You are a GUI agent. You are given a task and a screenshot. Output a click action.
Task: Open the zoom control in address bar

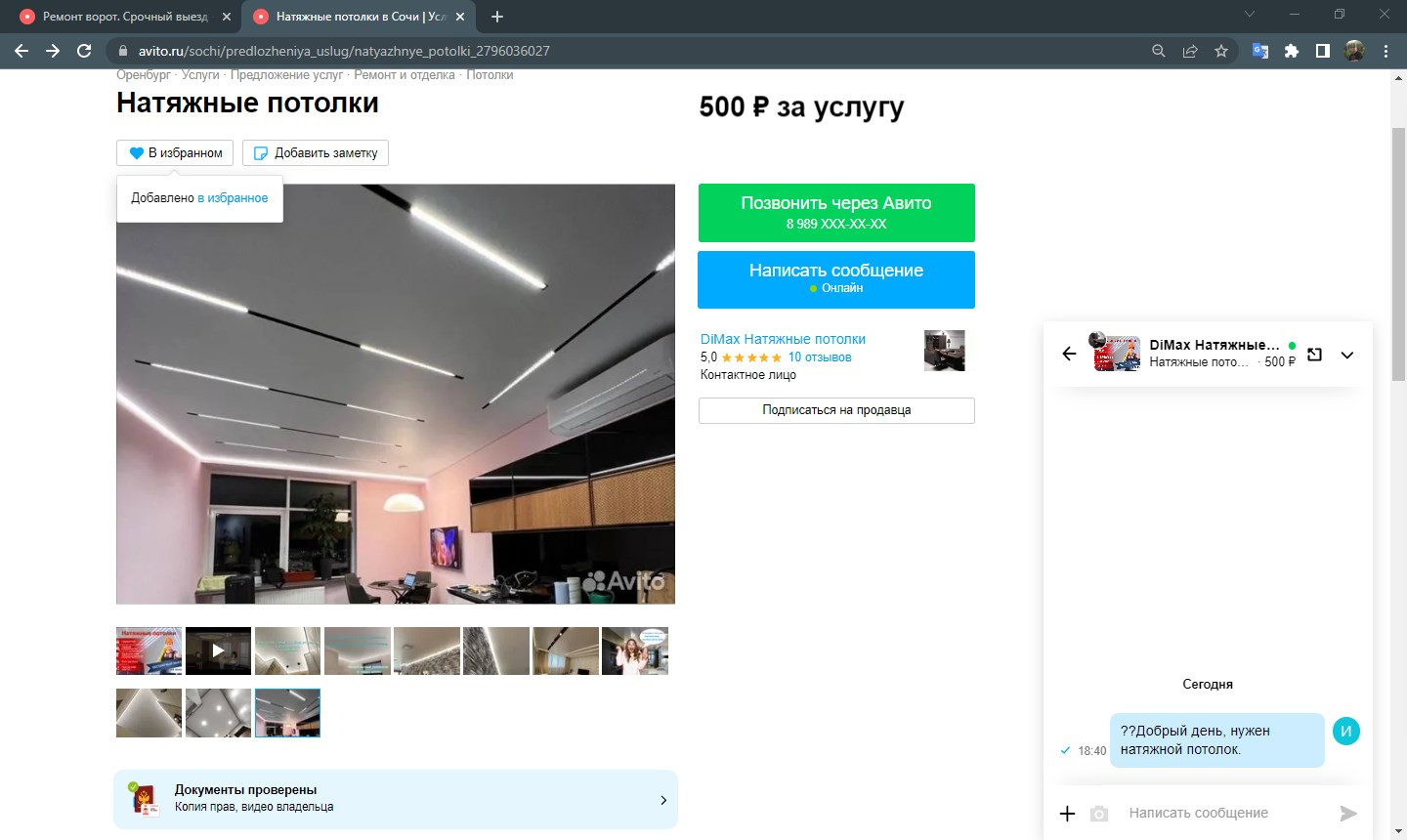pos(1159,51)
